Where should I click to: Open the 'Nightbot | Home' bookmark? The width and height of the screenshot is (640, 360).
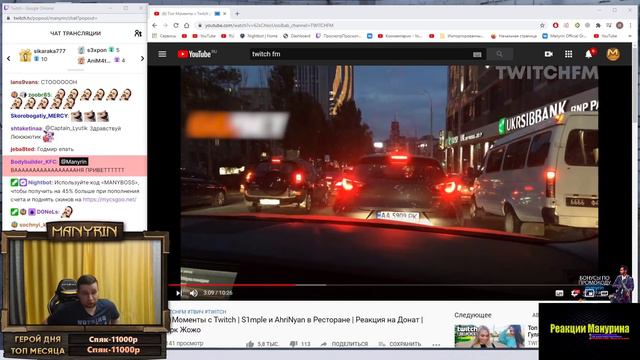click(259, 36)
